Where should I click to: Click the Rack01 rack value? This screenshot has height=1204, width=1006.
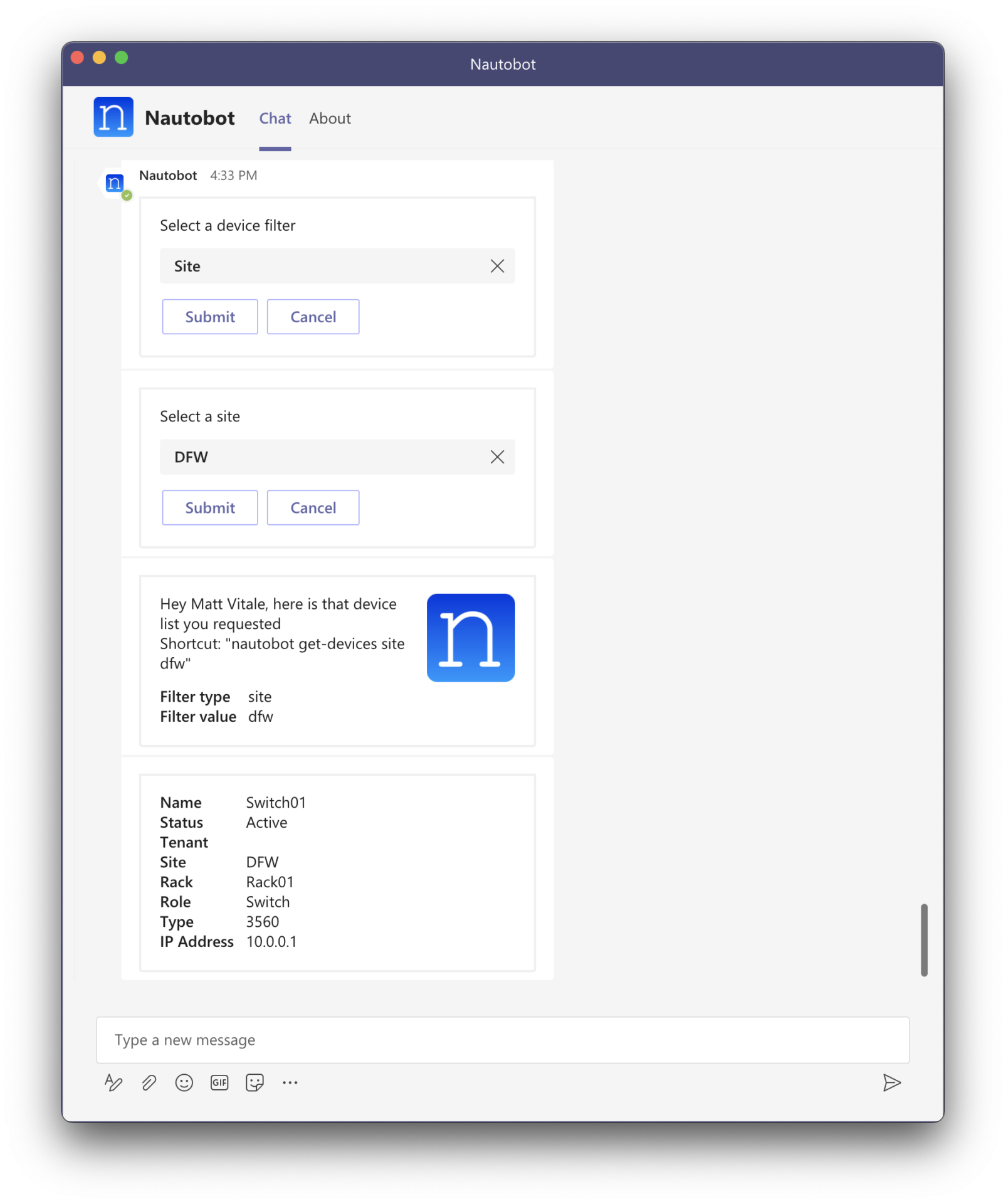[270, 882]
